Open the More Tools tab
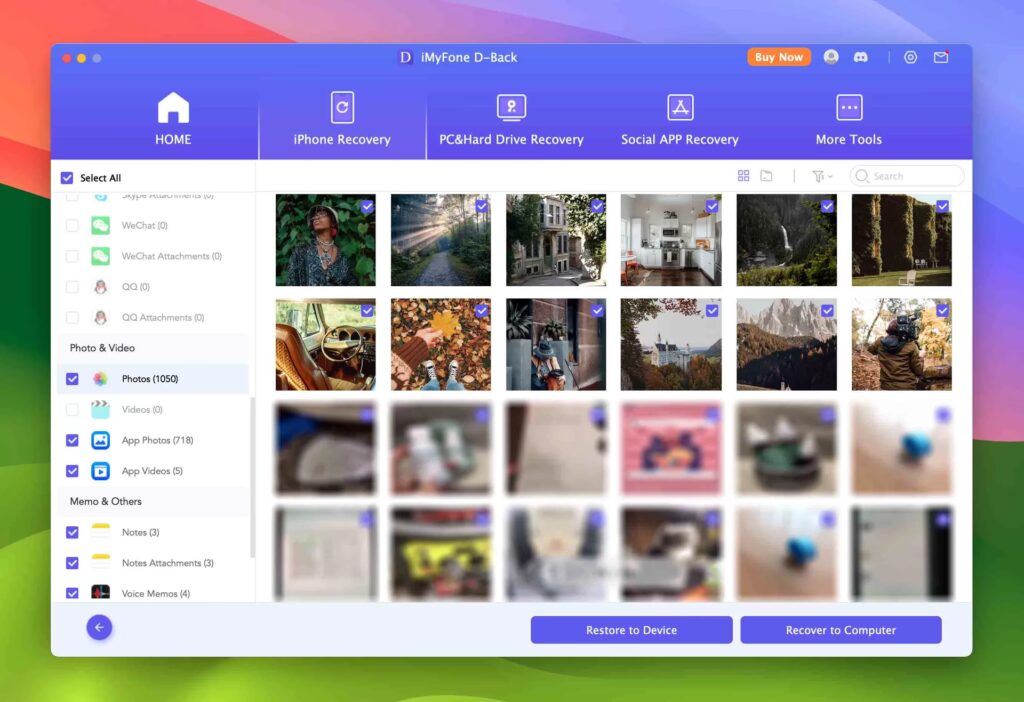The image size is (1024, 702). tap(848, 119)
